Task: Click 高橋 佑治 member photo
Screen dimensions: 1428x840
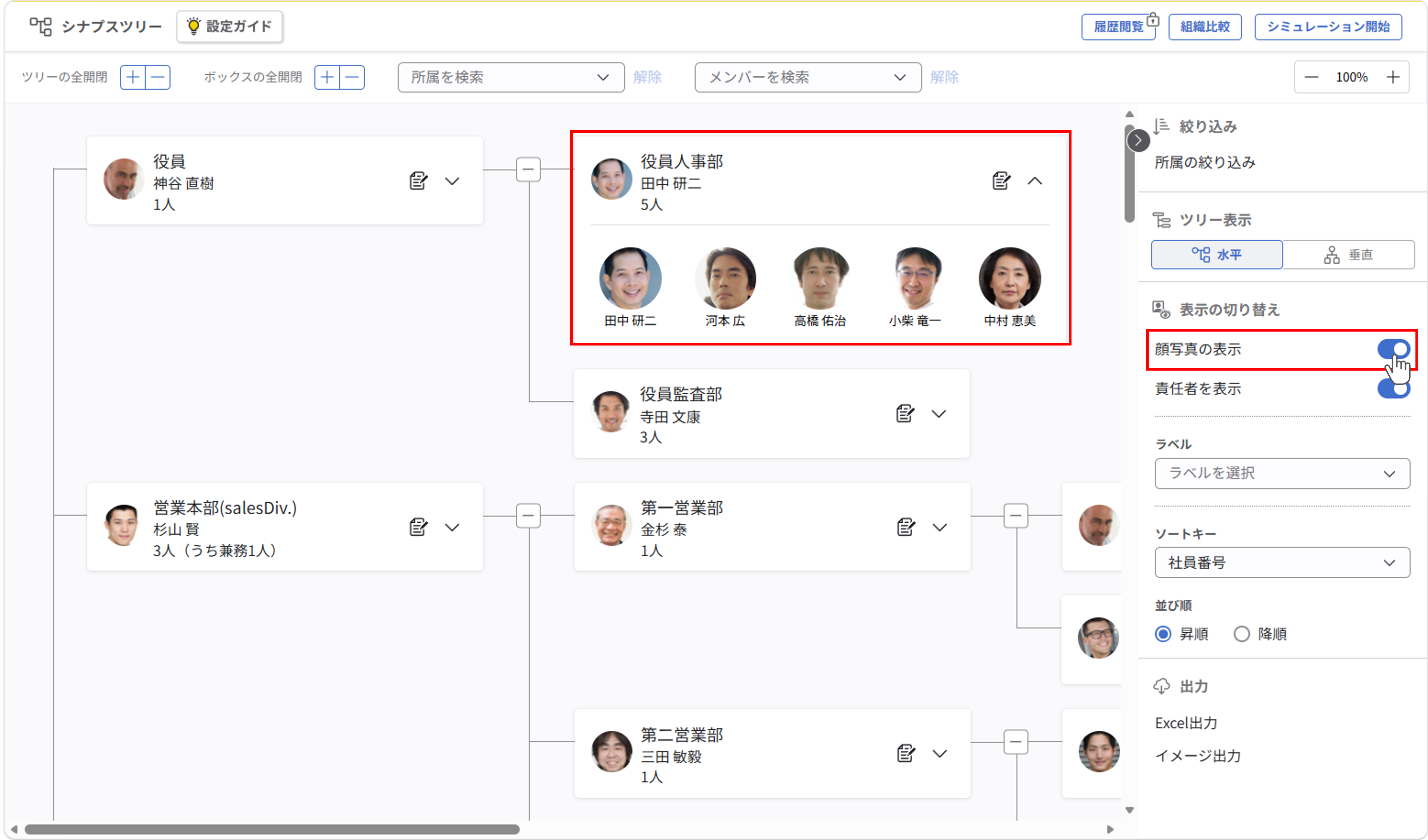Action: tap(820, 278)
